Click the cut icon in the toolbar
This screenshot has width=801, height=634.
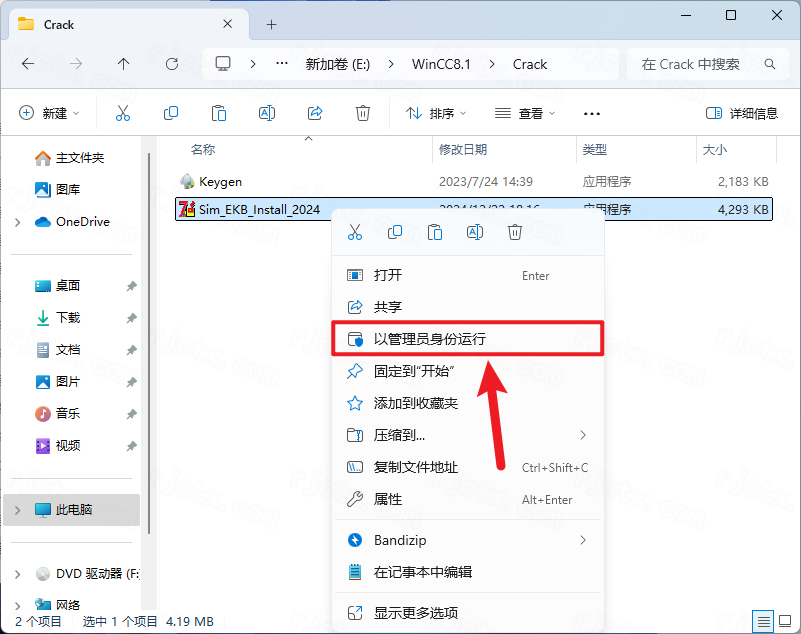coord(123,114)
